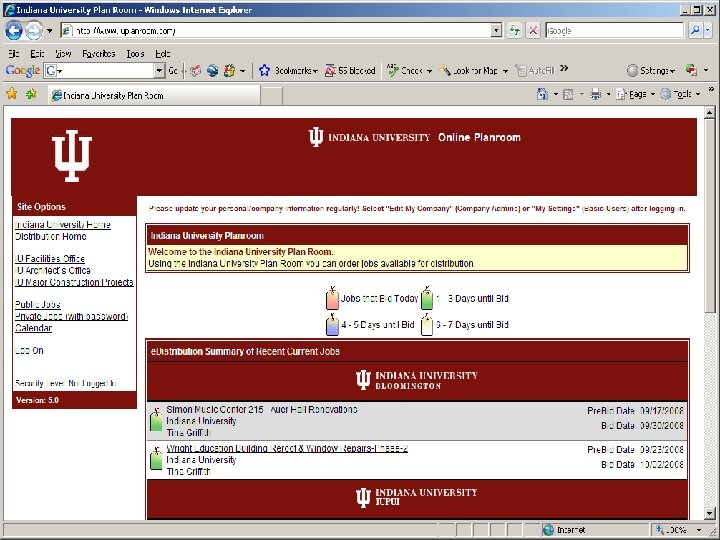720x540 pixels.
Task: Click the Google search box in toolbar
Action: (614, 31)
